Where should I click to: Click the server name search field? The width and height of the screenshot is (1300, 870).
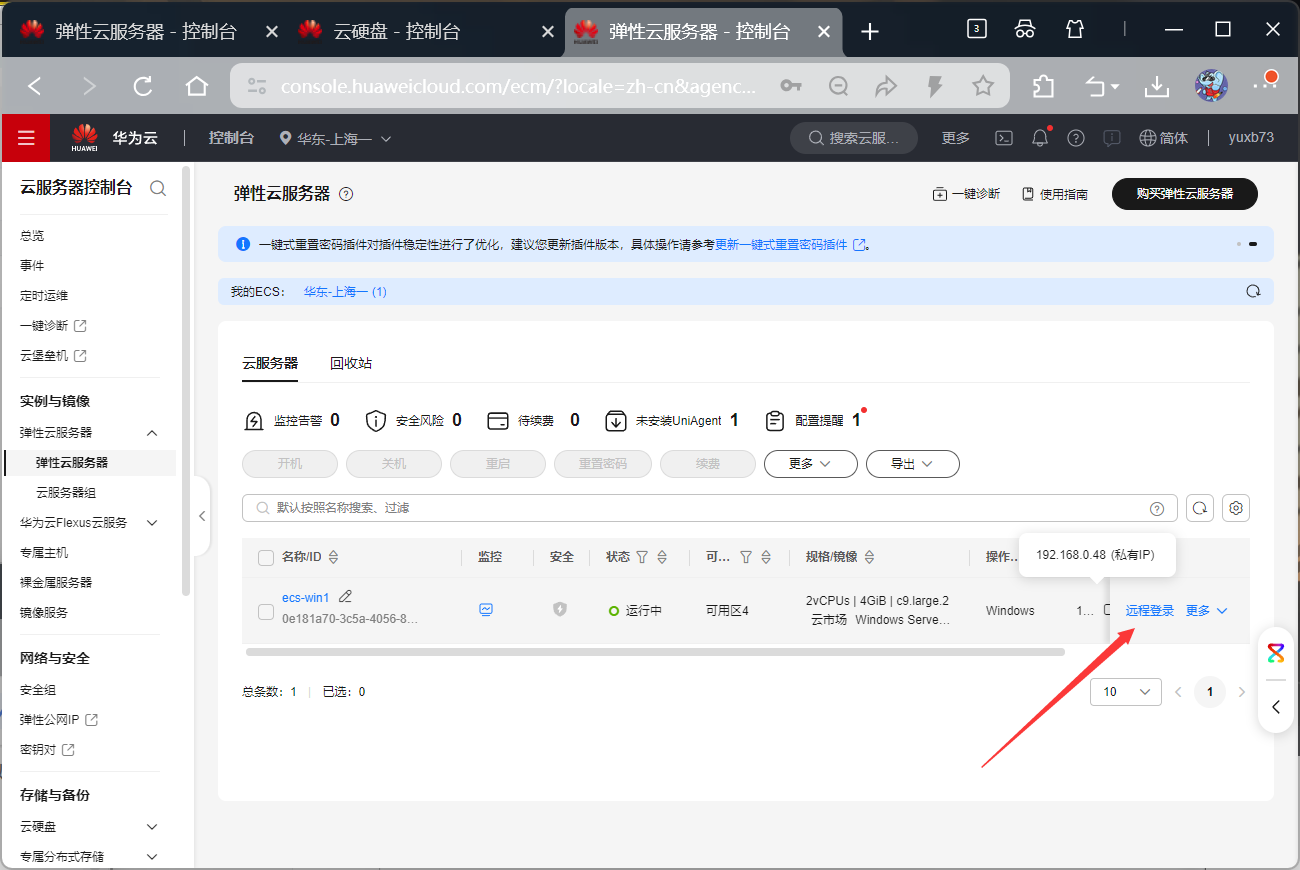point(710,508)
